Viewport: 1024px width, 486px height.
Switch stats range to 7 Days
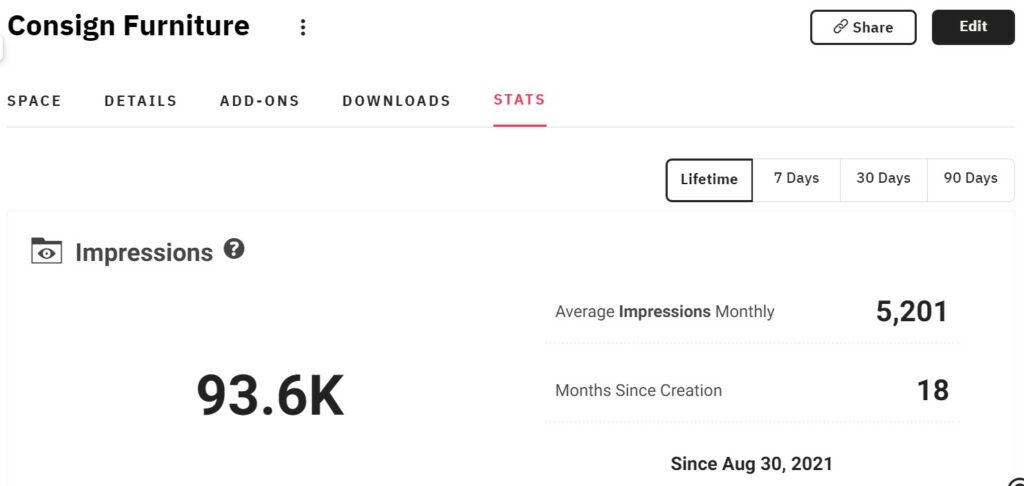click(x=796, y=178)
